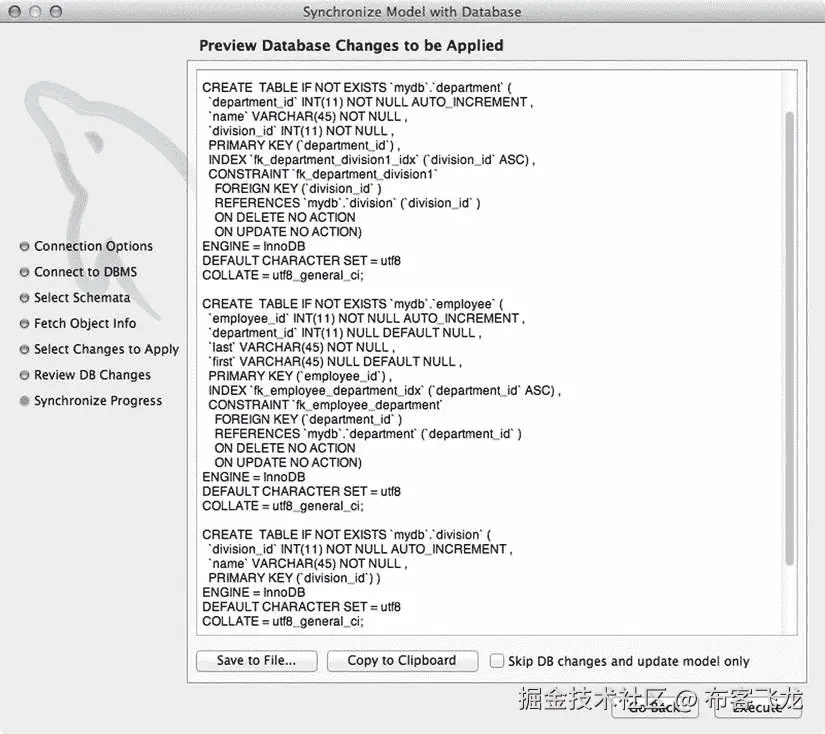Click the INDEX fk_employee_department_idx line
825x734 pixels.
point(385,391)
